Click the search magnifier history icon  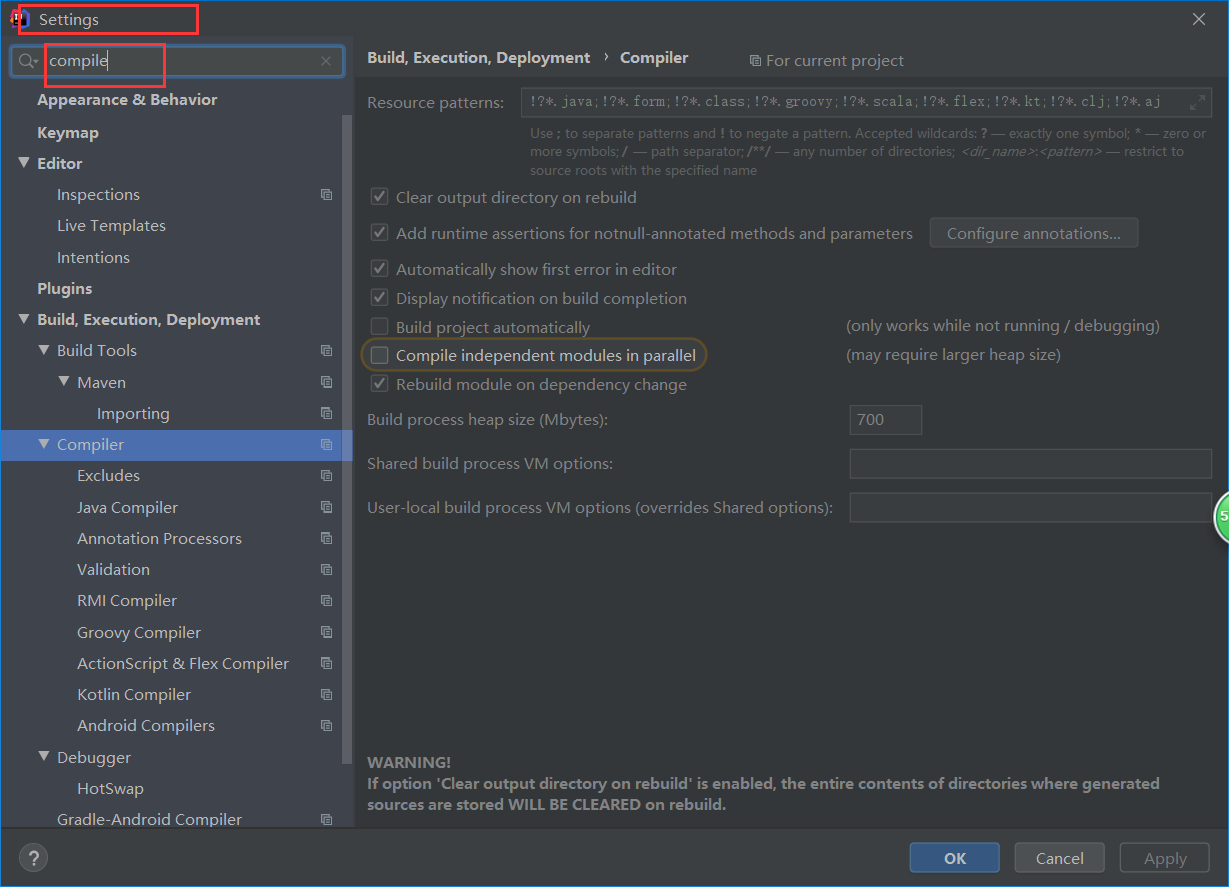(x=28, y=61)
